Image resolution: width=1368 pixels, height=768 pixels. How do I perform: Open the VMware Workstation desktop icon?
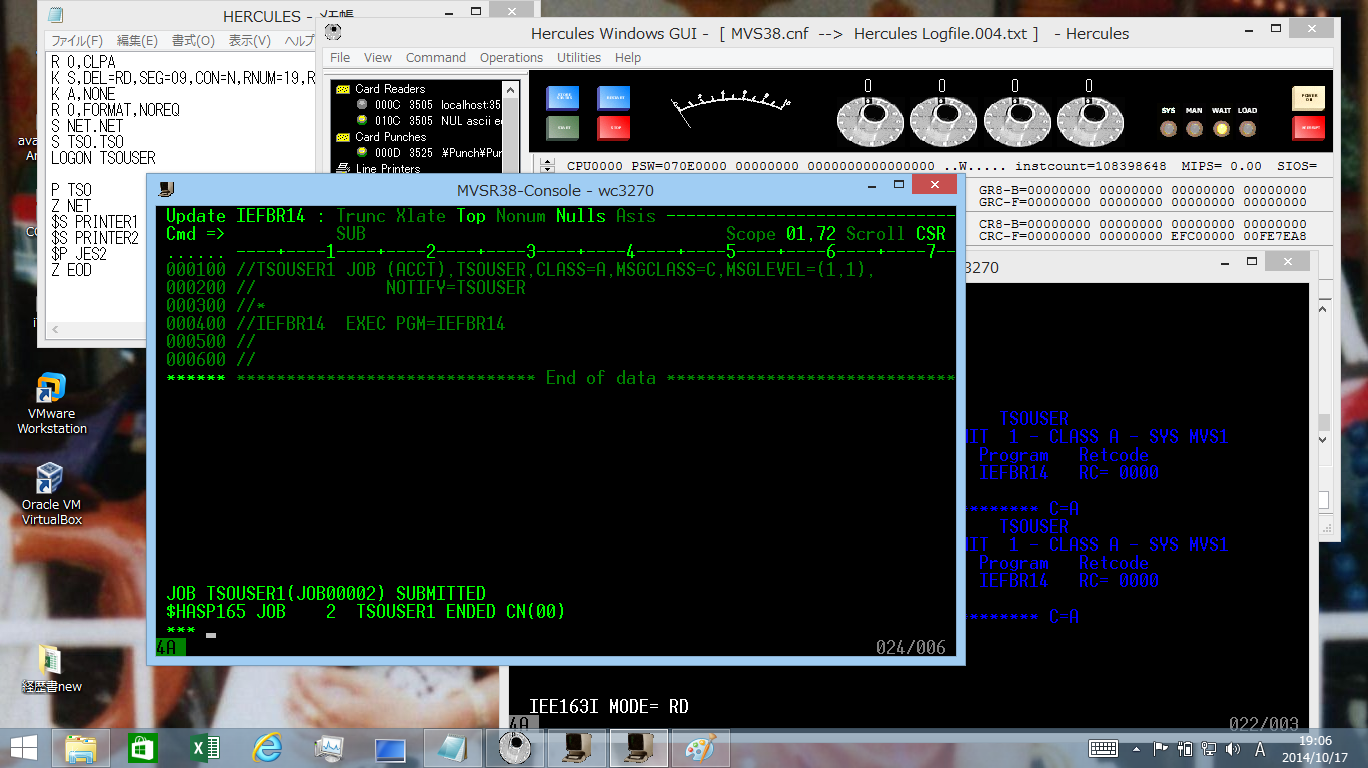tap(51, 403)
